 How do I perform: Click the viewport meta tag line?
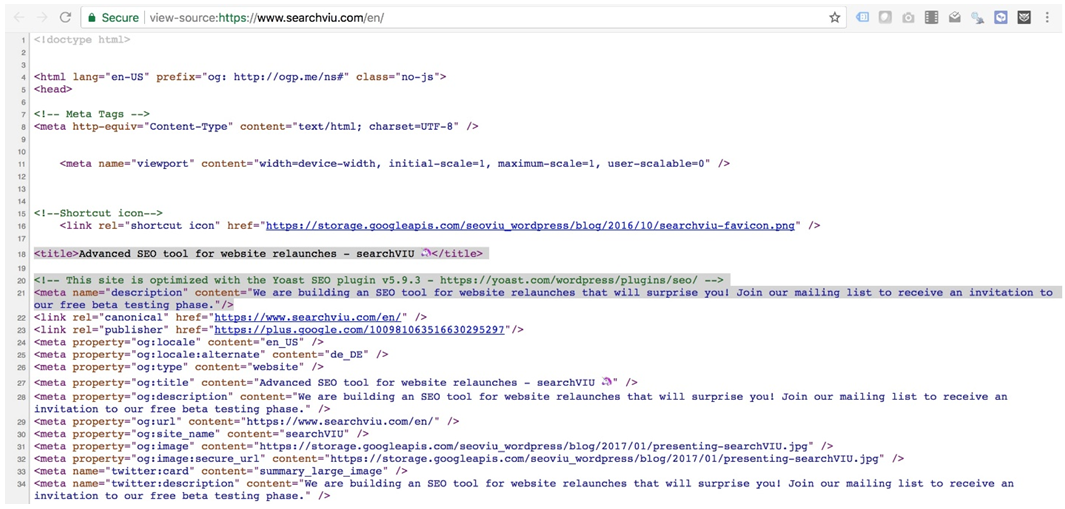395,163
